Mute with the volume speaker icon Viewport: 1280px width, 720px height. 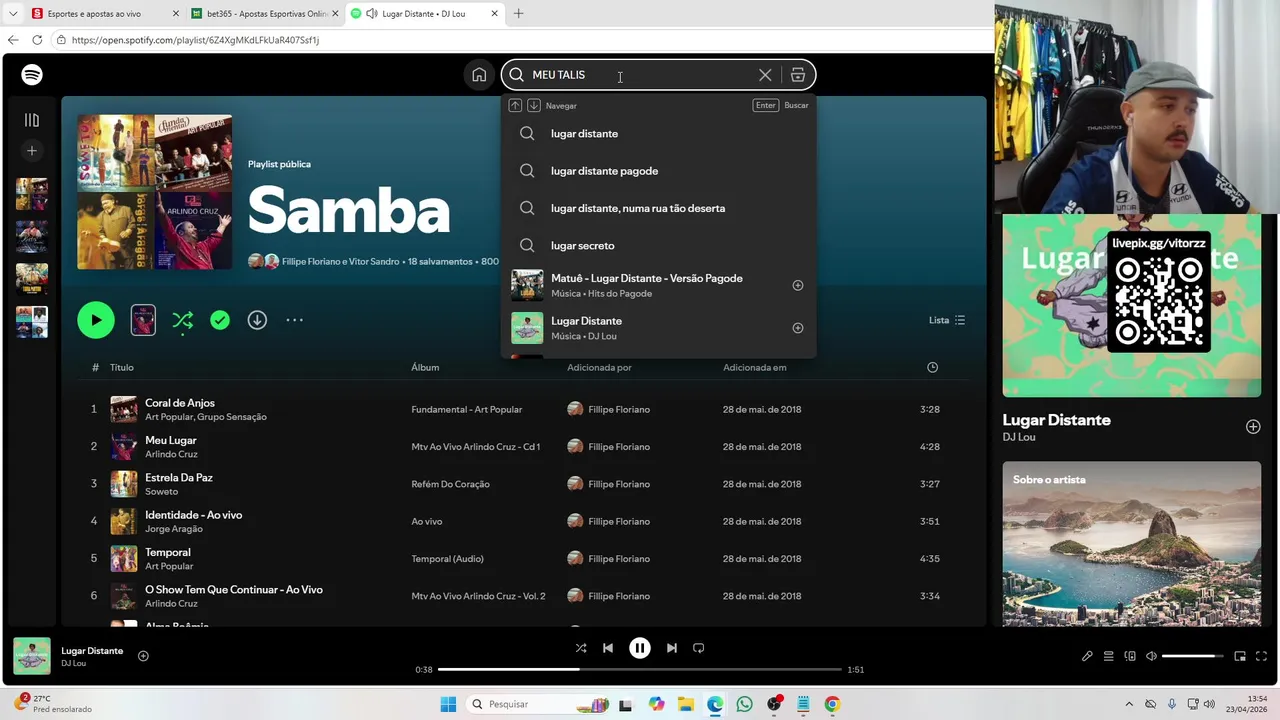click(x=1151, y=656)
